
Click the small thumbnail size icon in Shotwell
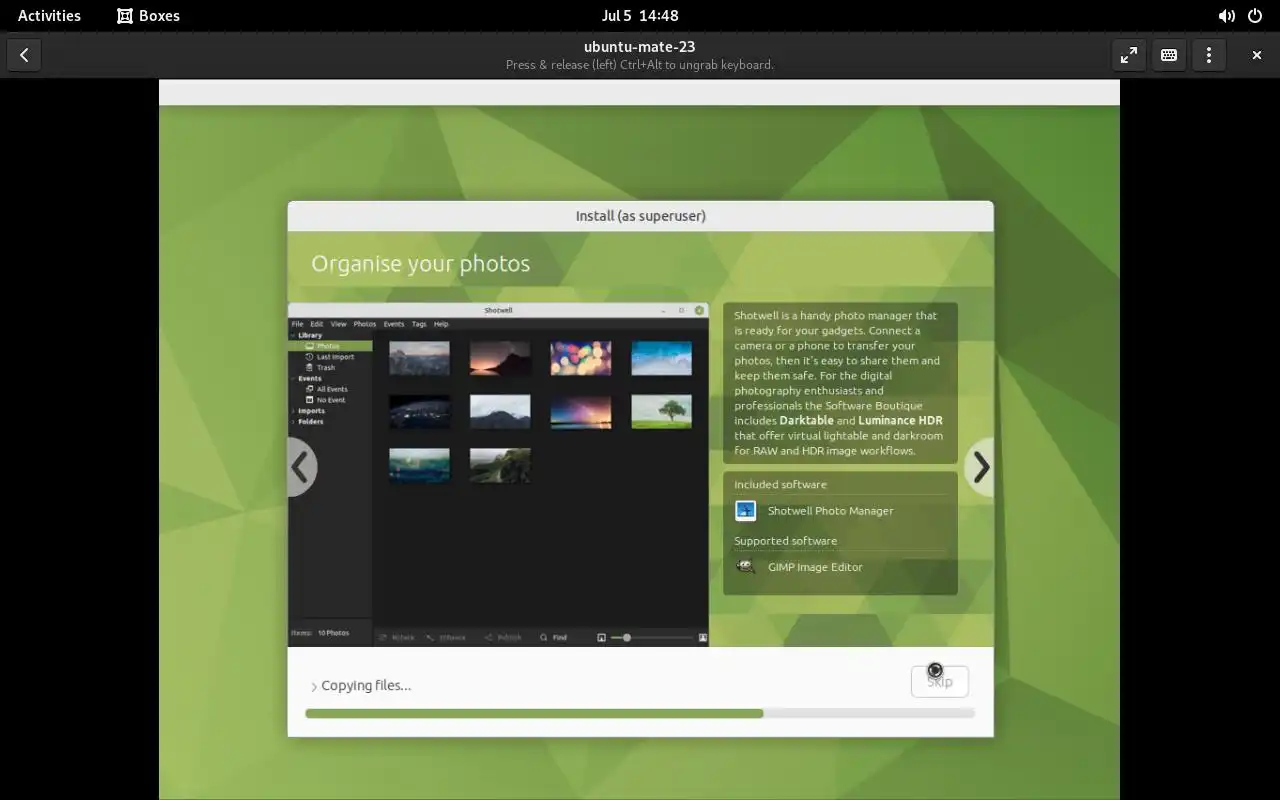601,637
